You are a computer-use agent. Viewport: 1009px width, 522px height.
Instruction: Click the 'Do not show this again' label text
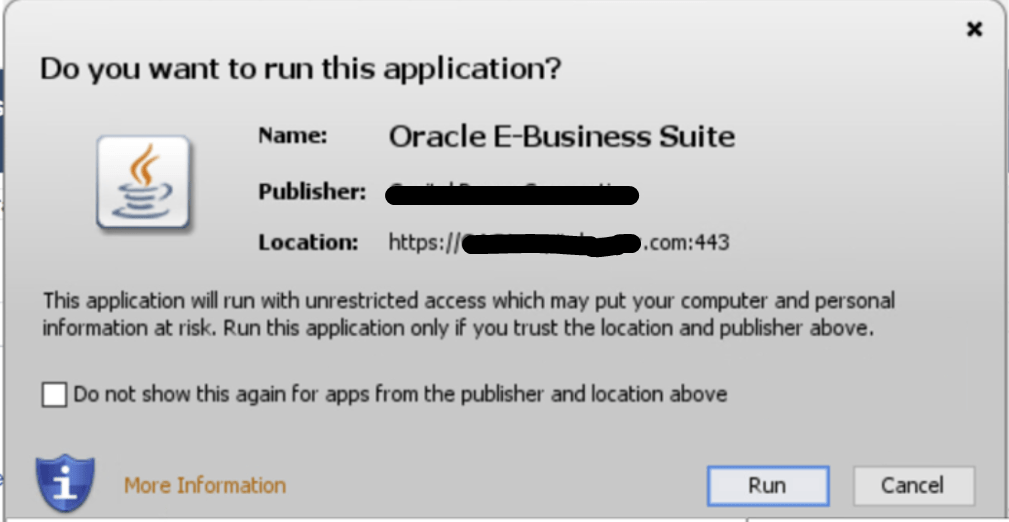[400, 394]
